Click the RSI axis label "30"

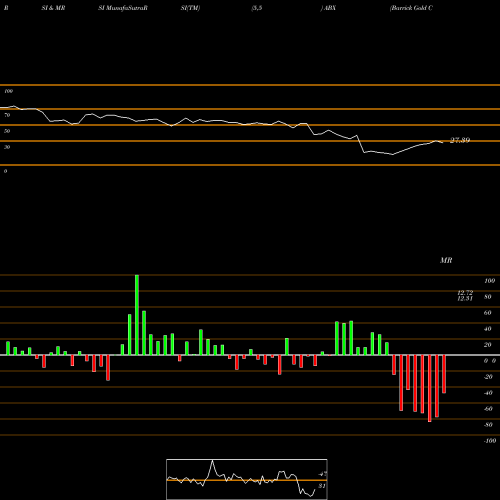click(7, 147)
